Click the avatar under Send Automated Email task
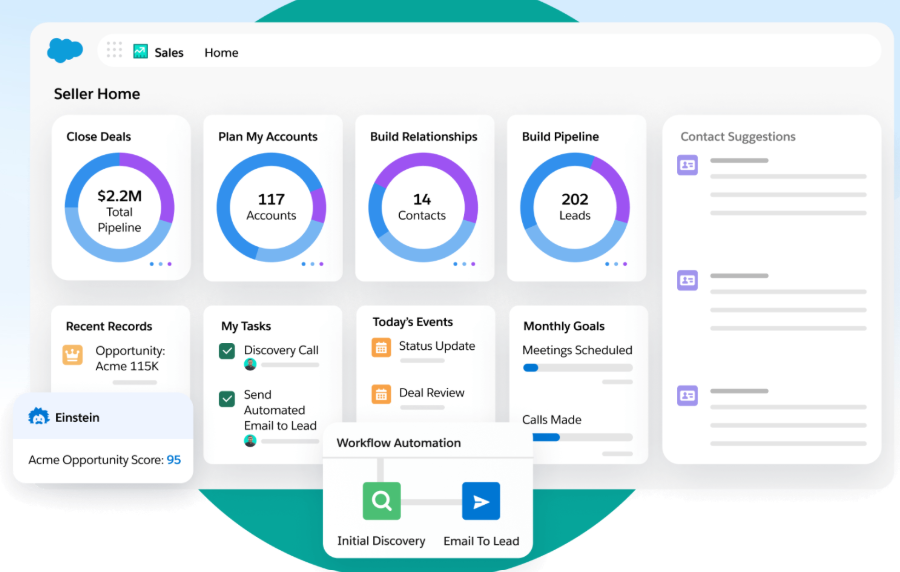Screen dimensions: 900x572 [250, 441]
